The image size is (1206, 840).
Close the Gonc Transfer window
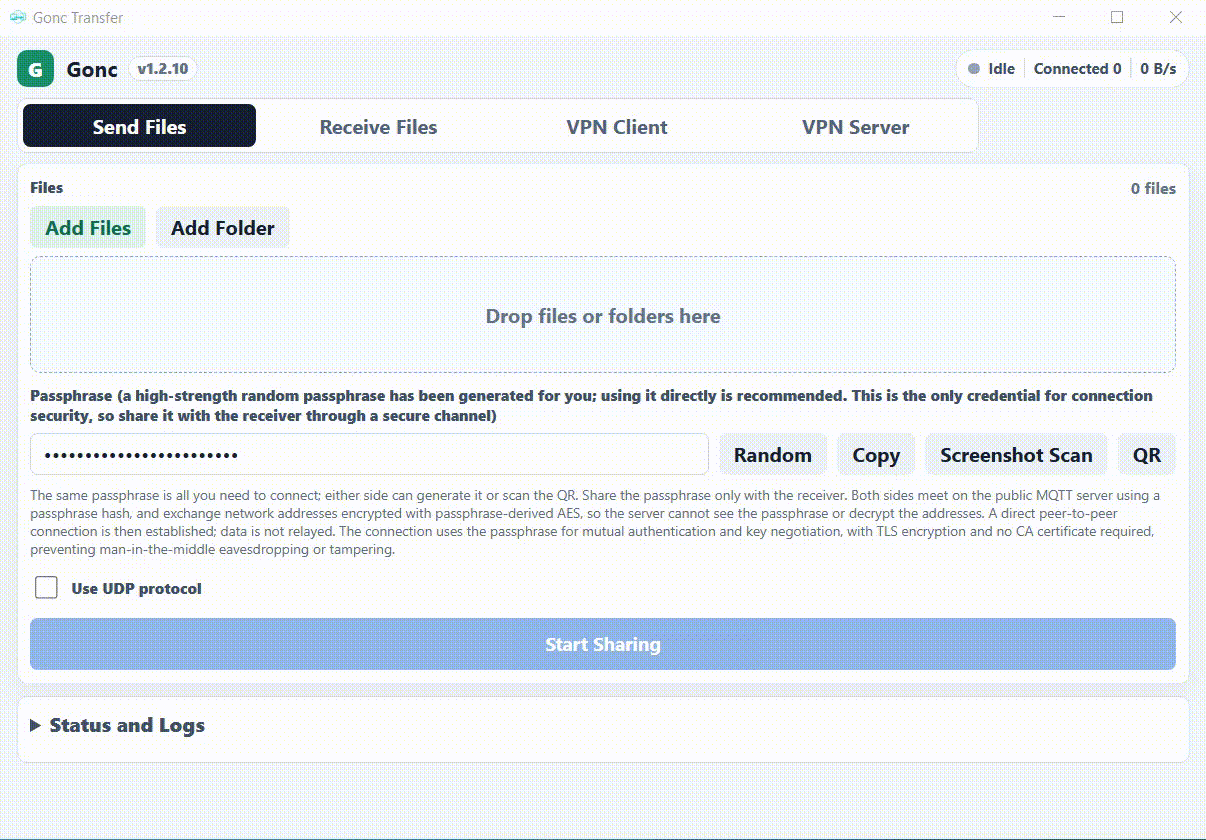(x=1176, y=17)
